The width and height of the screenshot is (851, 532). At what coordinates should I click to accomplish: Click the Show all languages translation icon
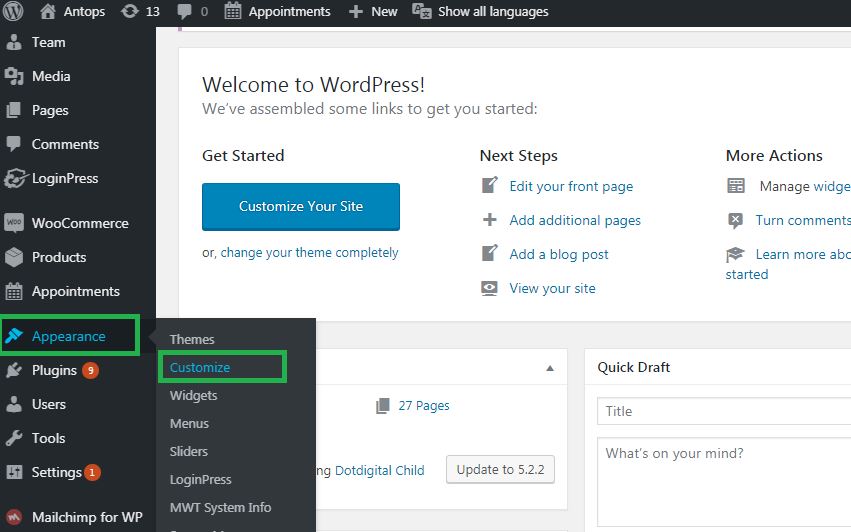coord(422,11)
